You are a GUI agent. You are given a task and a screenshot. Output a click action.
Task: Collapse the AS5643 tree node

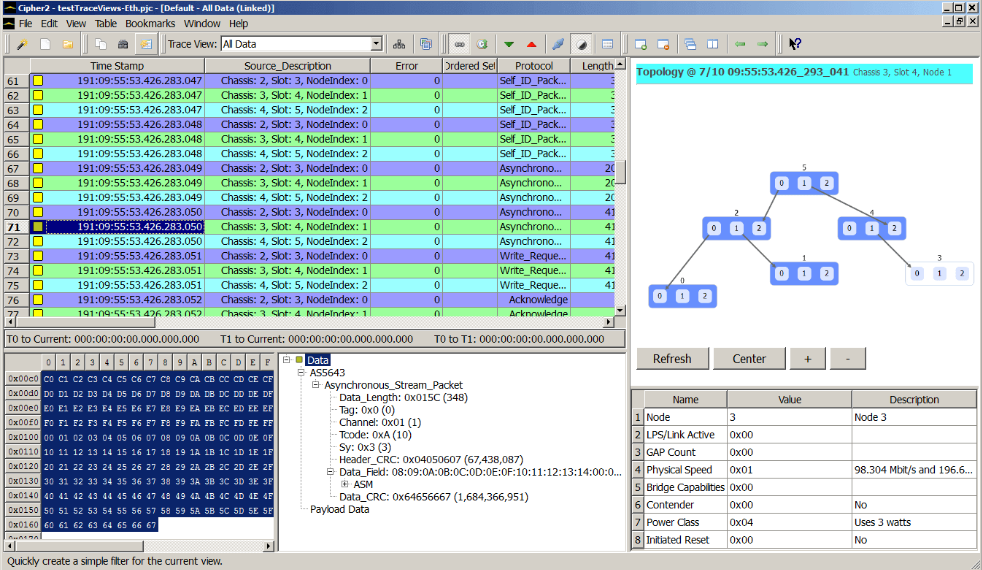[301, 373]
